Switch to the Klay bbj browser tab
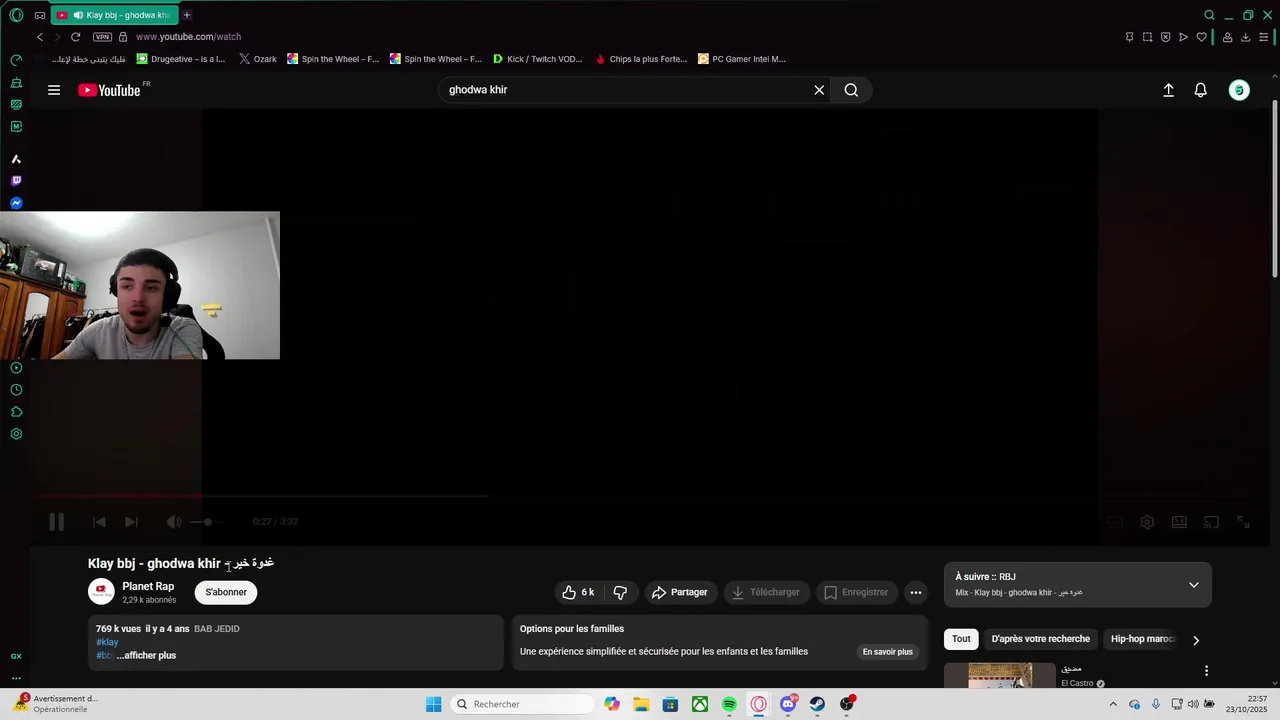The width and height of the screenshot is (1280, 720). coord(114,15)
